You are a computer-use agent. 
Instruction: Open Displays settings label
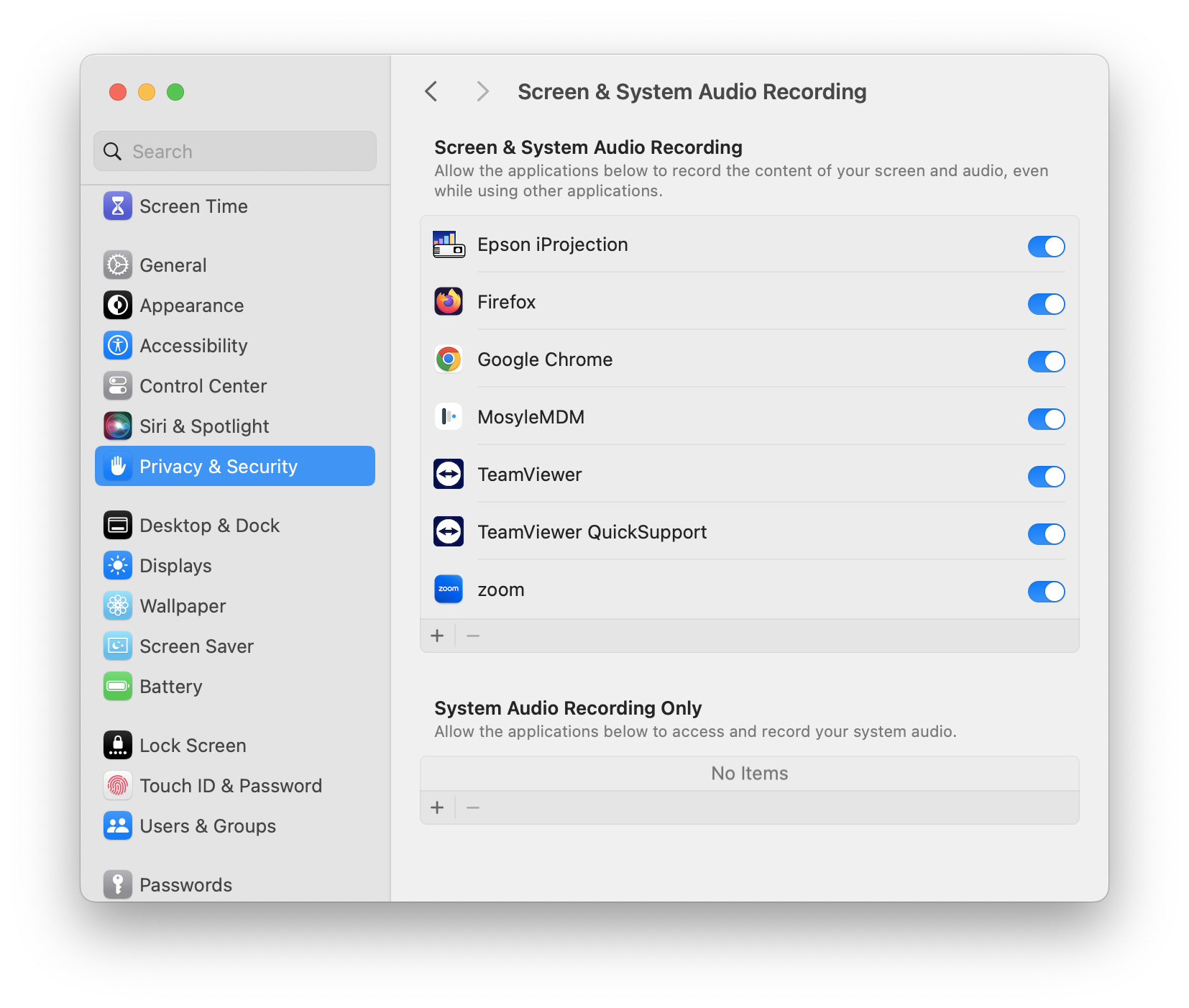175,566
